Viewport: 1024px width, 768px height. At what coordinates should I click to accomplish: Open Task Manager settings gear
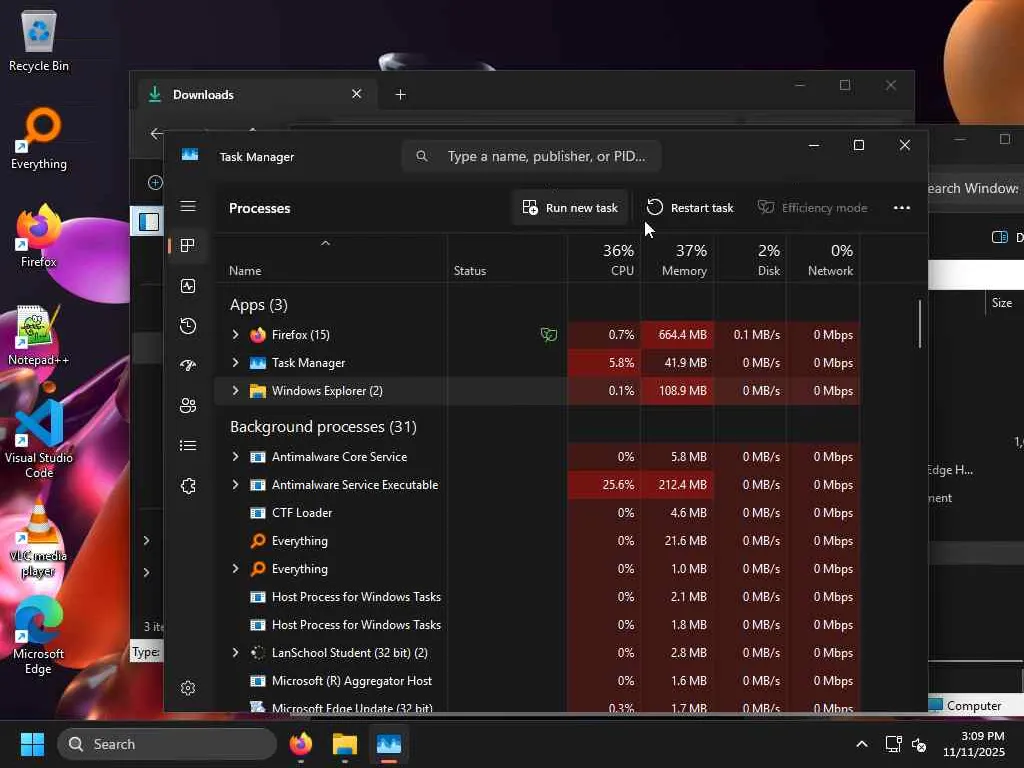tap(188, 688)
